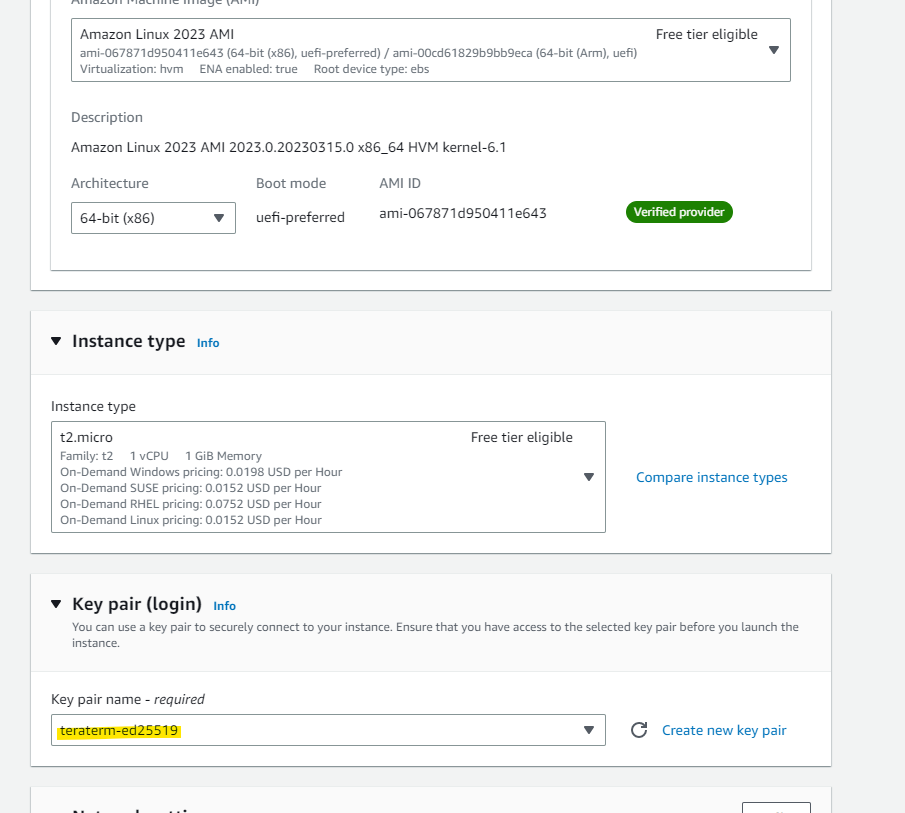
Task: Open Info beside Instance type heading
Action: click(207, 343)
